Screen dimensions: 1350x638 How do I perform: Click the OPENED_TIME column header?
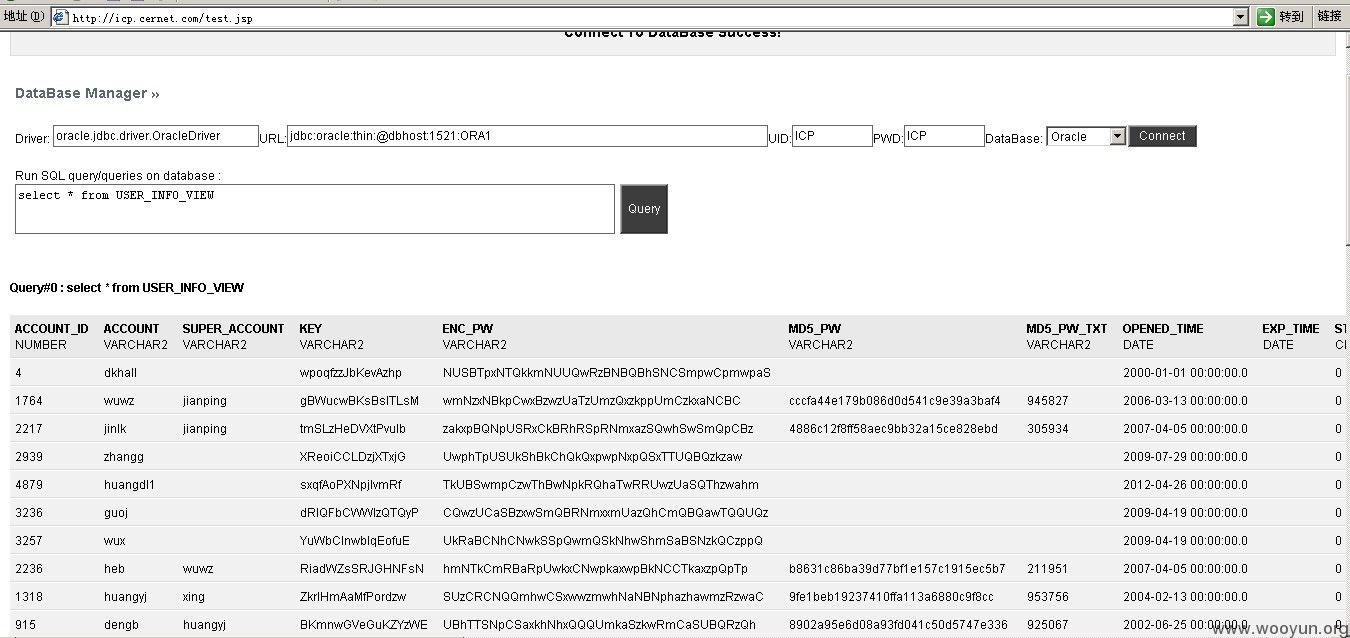click(1163, 328)
